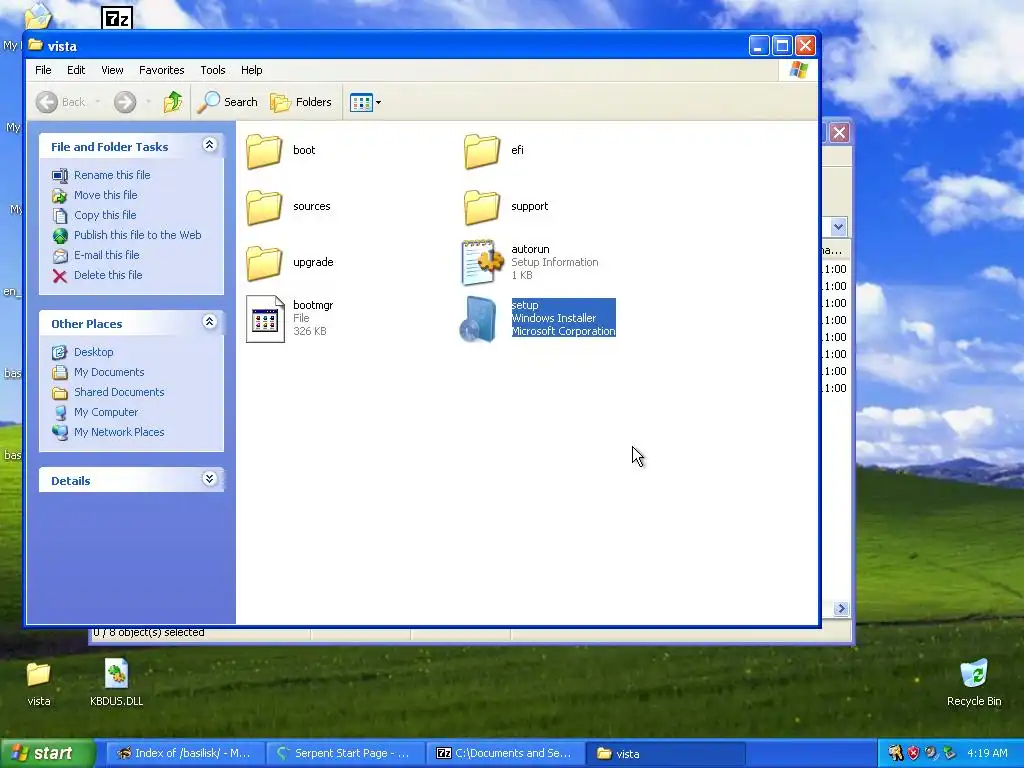Toggle the Folders pane
The height and width of the screenshot is (768, 1024).
tap(301, 102)
